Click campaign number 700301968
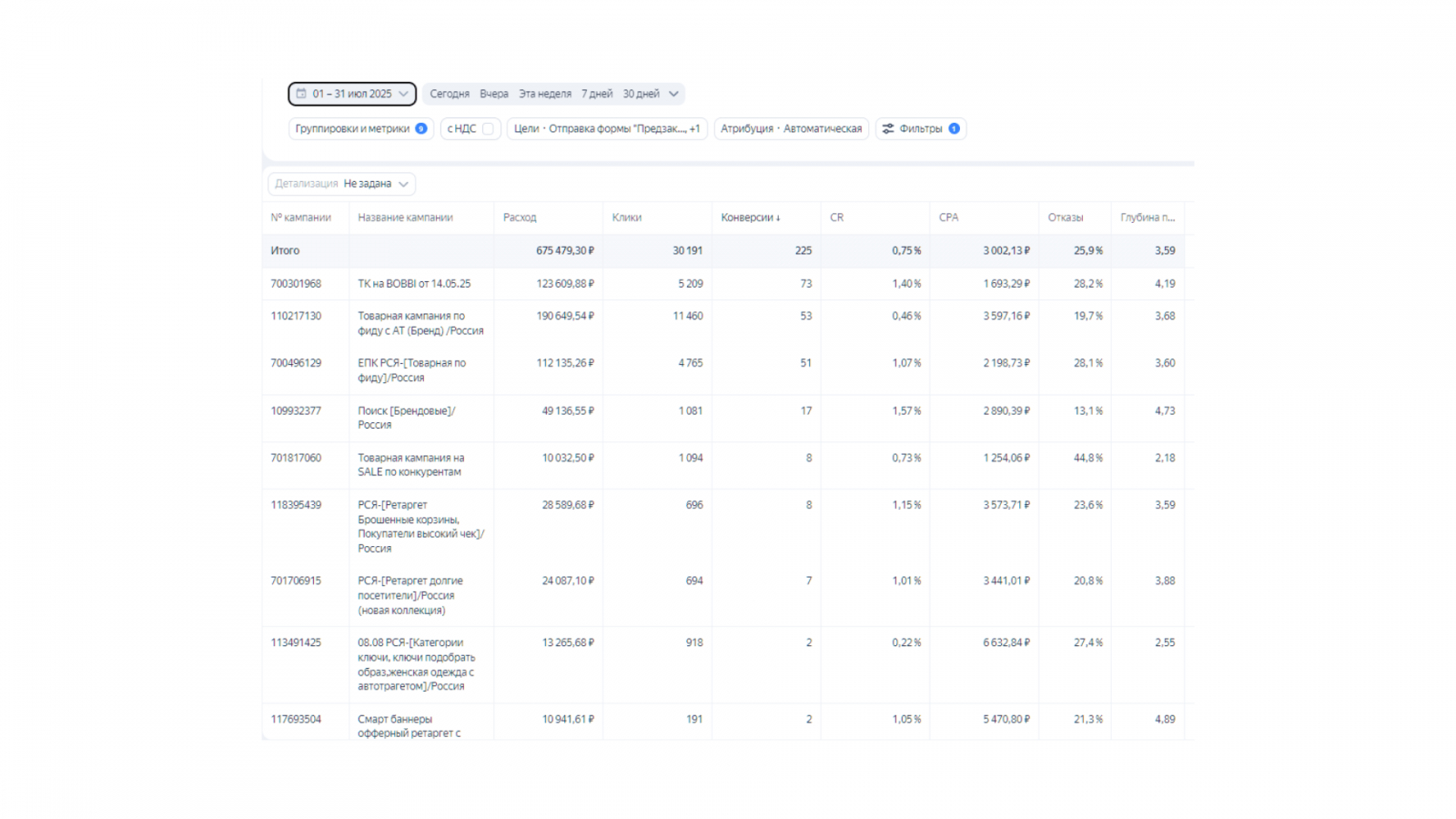The image size is (1456, 819). pyautogui.click(x=296, y=284)
